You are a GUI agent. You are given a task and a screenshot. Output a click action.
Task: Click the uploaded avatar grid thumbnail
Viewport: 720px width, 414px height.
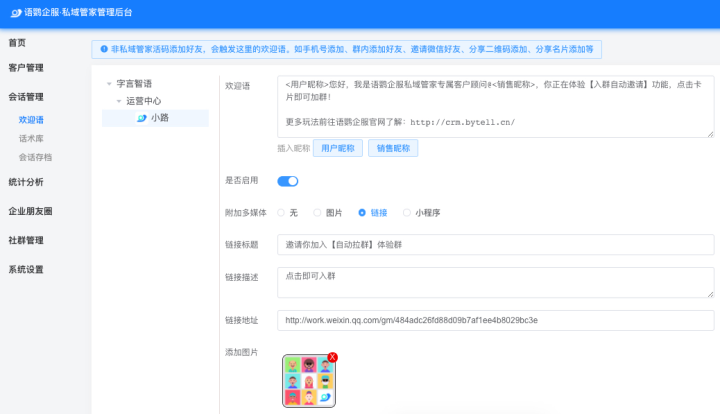[x=308, y=381]
